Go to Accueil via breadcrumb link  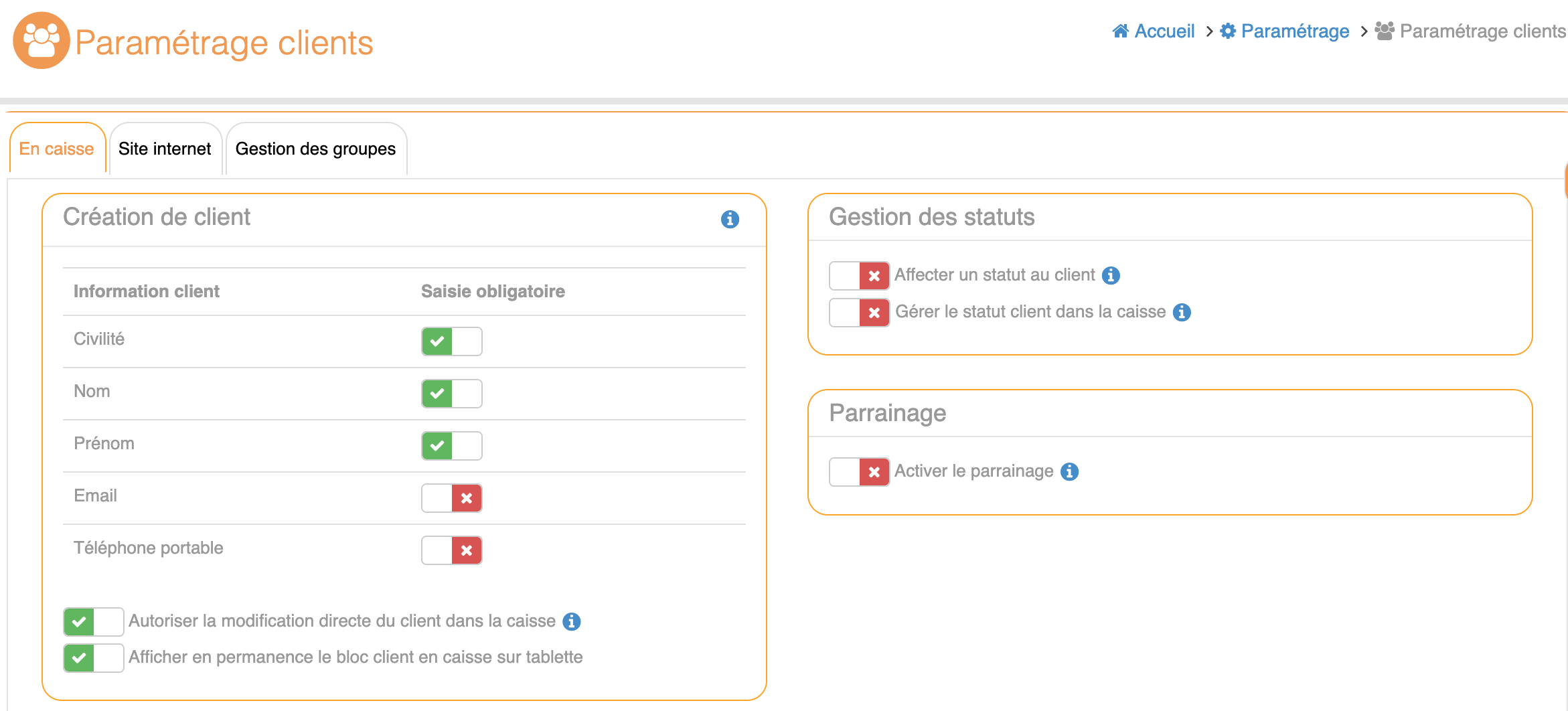(1164, 31)
